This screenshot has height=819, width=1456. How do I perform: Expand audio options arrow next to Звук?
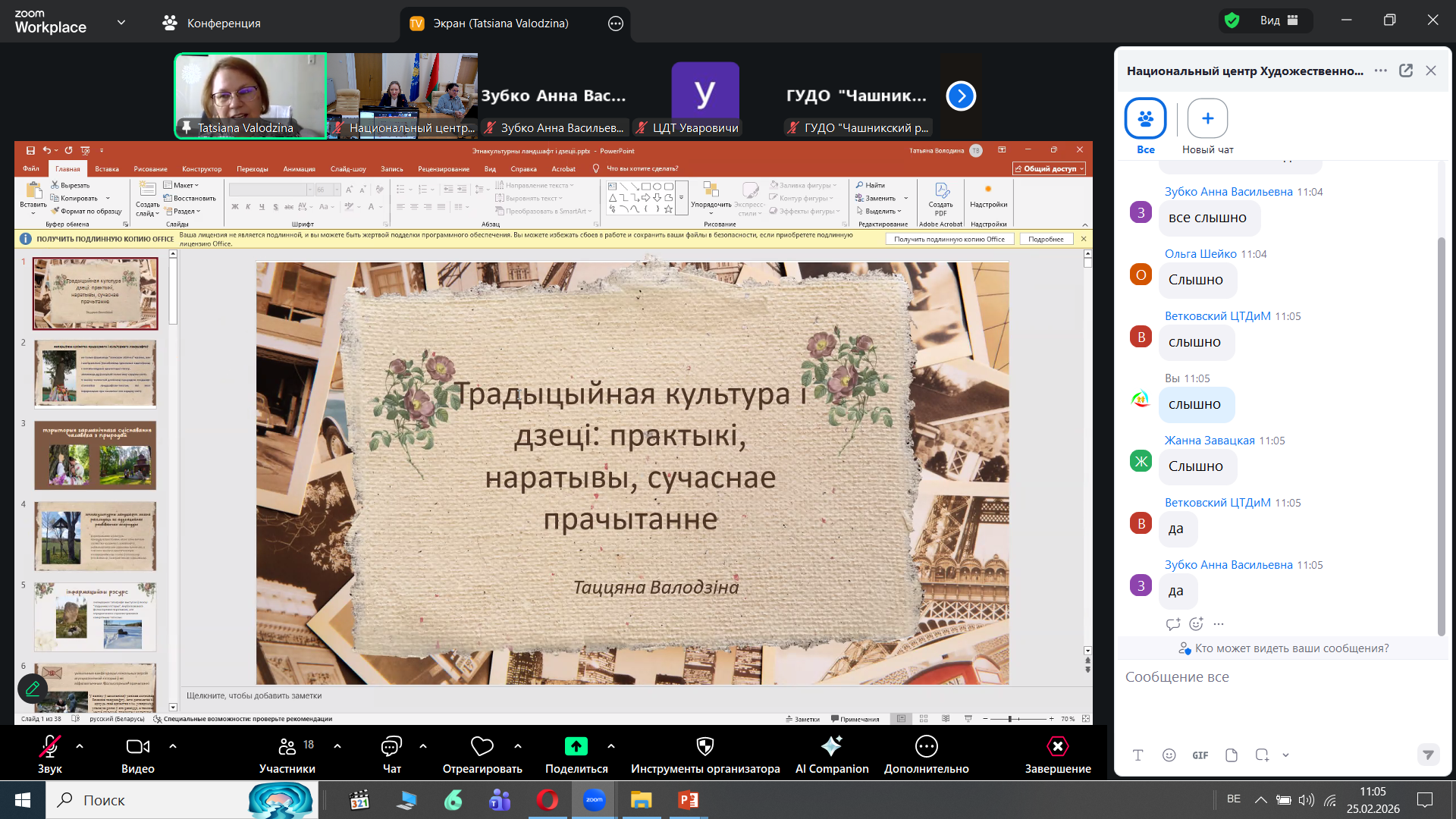coord(80,746)
